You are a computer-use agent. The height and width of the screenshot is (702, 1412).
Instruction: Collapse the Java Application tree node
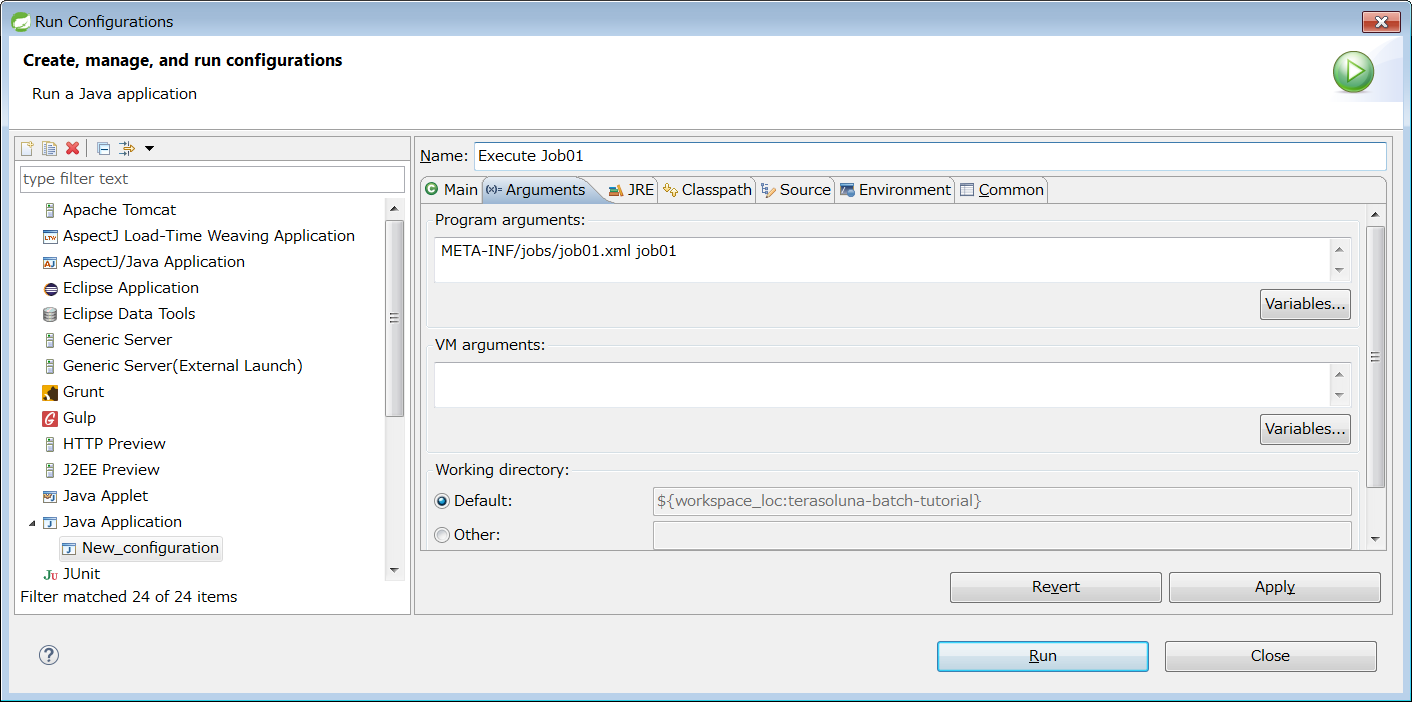[x=32, y=522]
